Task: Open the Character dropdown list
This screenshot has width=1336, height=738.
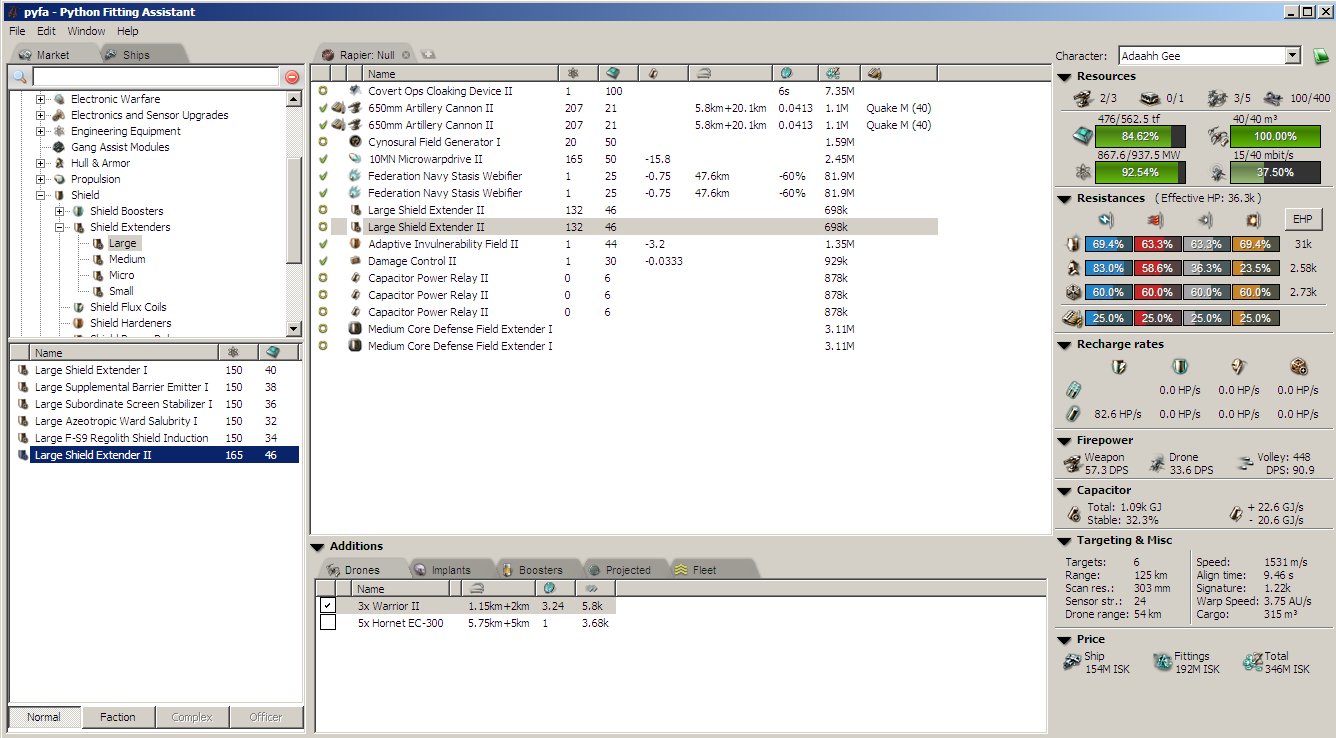Action: tap(1293, 56)
